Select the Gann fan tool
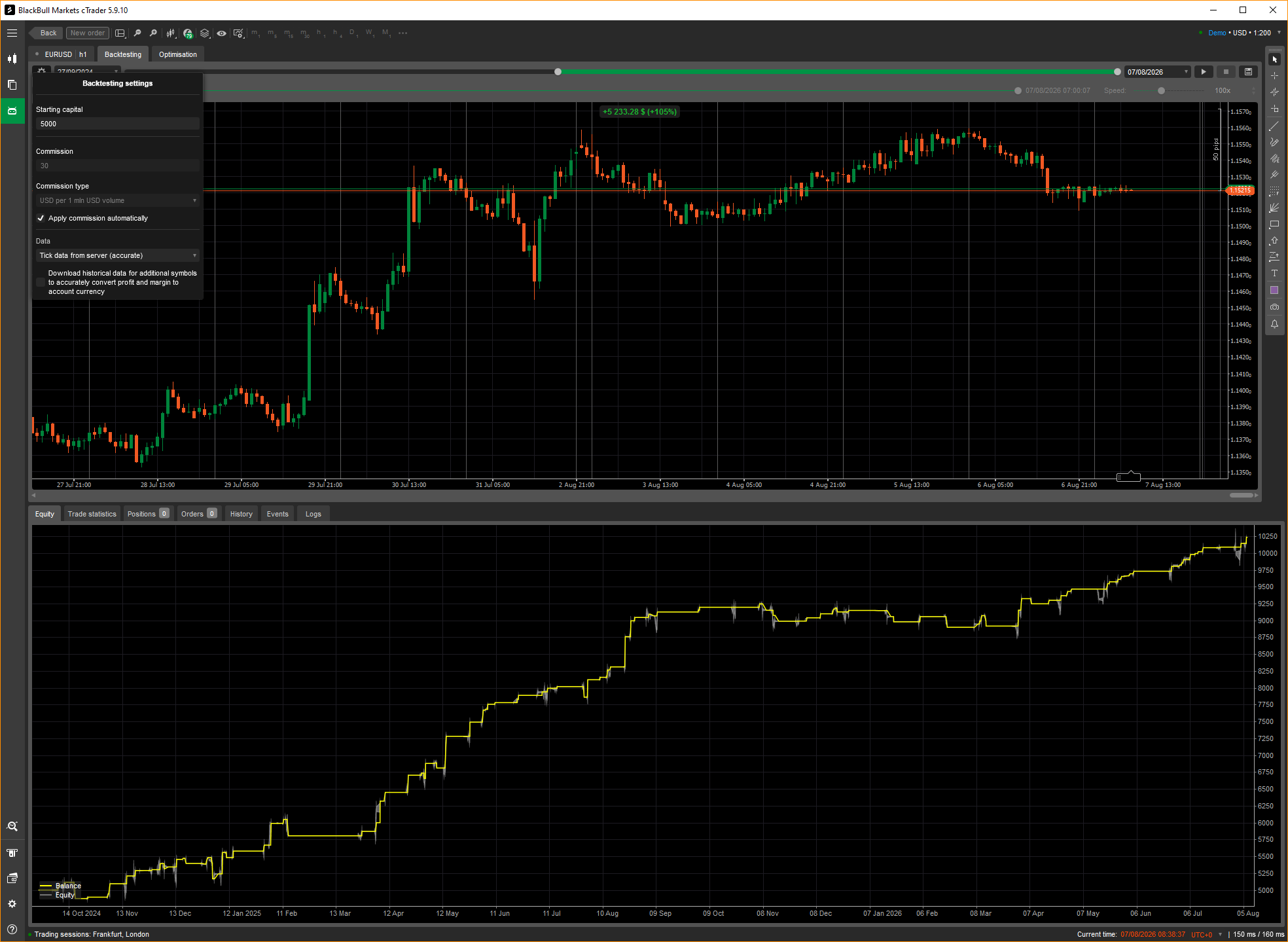1288x942 pixels. pyautogui.click(x=1274, y=208)
